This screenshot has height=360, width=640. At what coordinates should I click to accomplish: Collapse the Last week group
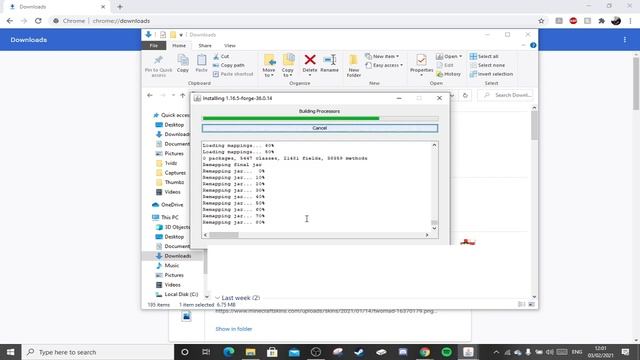pos(218,298)
